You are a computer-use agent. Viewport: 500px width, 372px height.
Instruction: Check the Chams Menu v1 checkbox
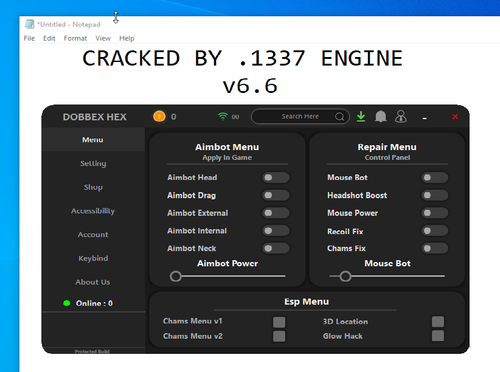coord(279,322)
